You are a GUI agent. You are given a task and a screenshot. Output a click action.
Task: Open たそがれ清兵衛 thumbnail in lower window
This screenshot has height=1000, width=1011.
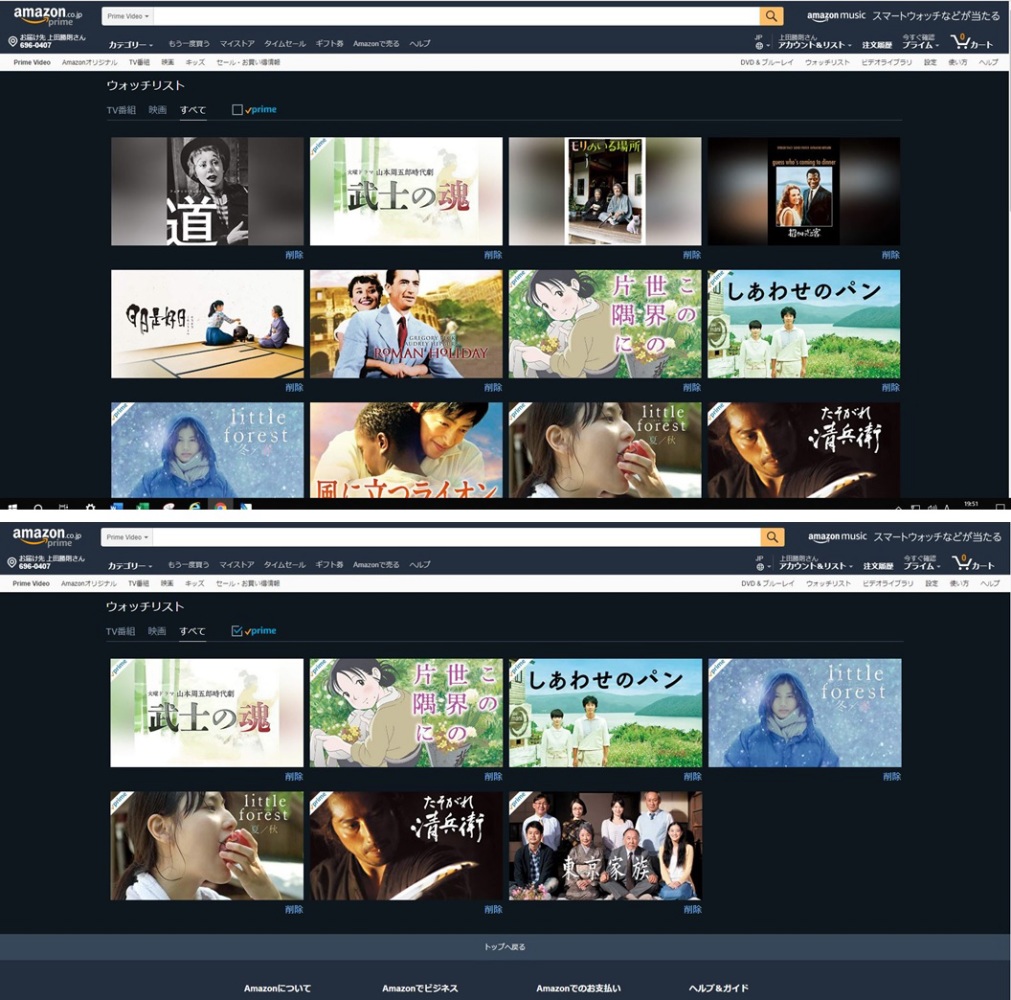tap(406, 846)
